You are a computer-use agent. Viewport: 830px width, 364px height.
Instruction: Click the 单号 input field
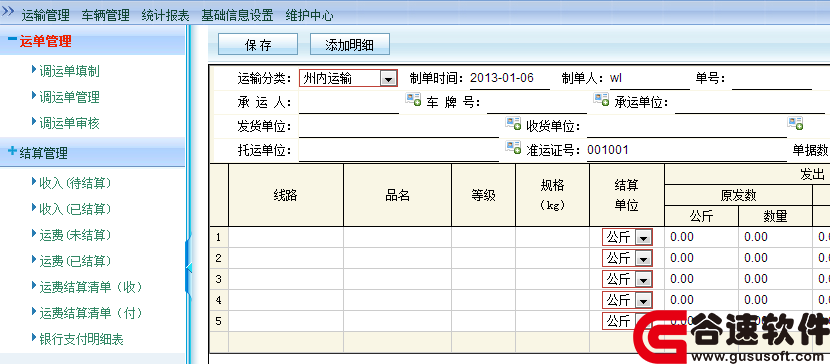click(772, 79)
